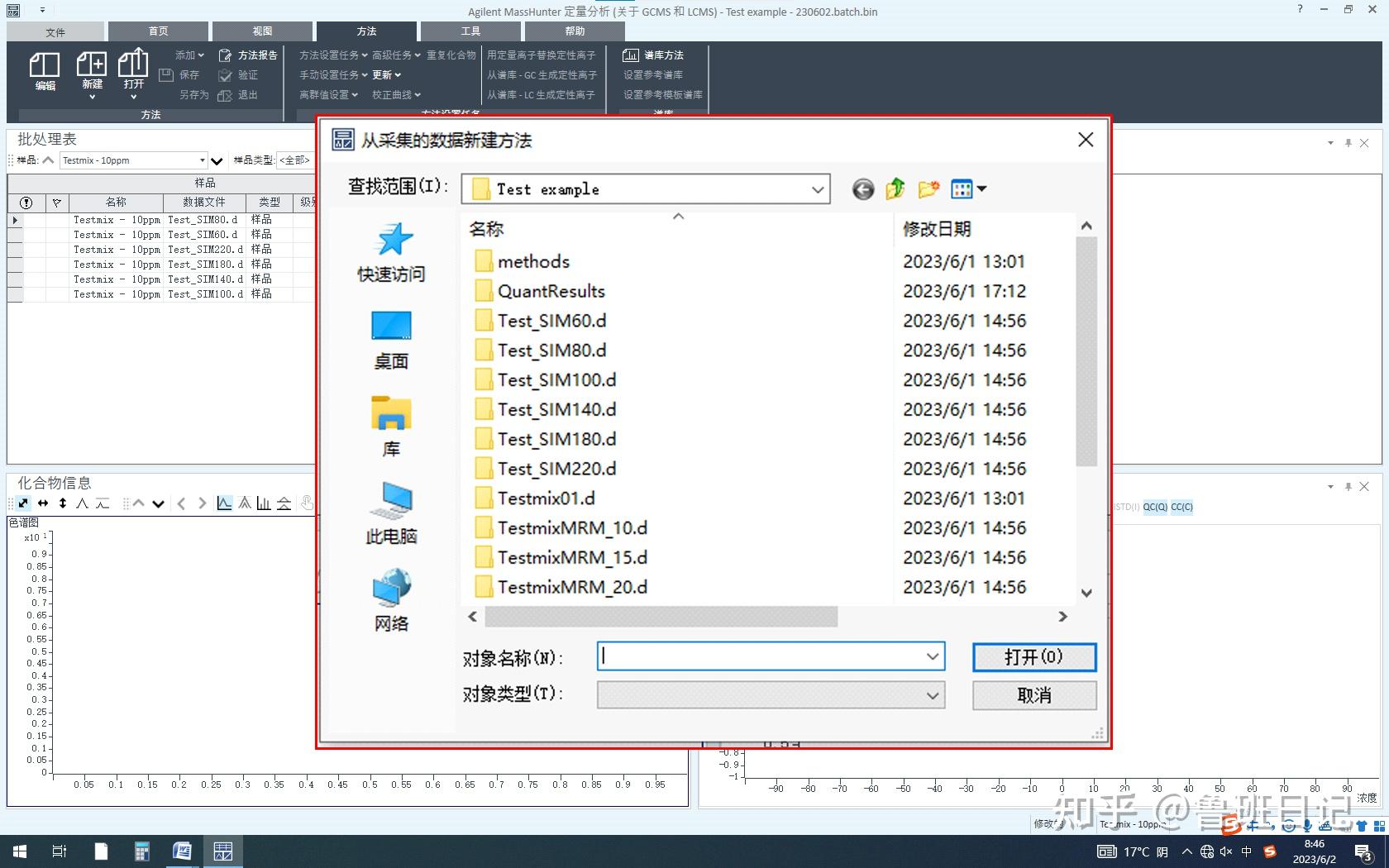Toggle autoscale X axis in 化合物信息

(43, 503)
